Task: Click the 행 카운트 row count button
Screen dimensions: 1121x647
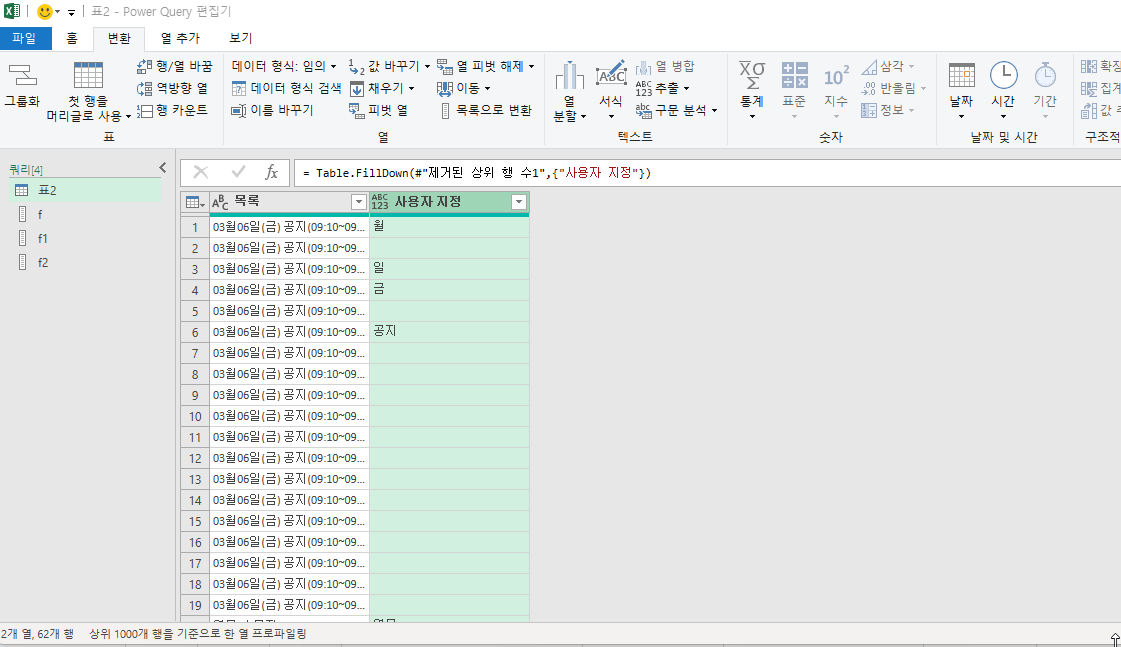Action: coord(173,110)
